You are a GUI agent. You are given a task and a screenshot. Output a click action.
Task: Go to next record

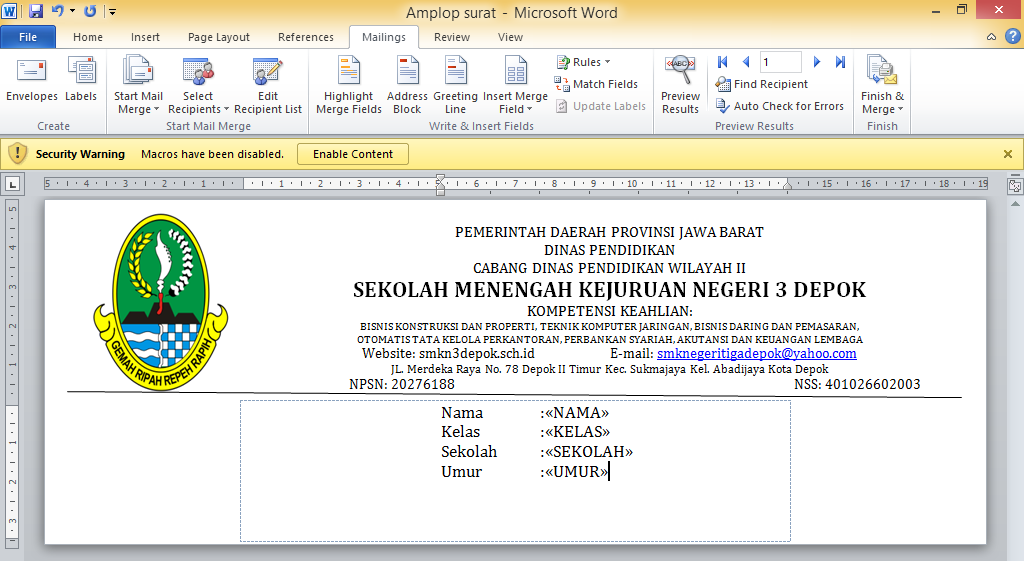pos(816,62)
